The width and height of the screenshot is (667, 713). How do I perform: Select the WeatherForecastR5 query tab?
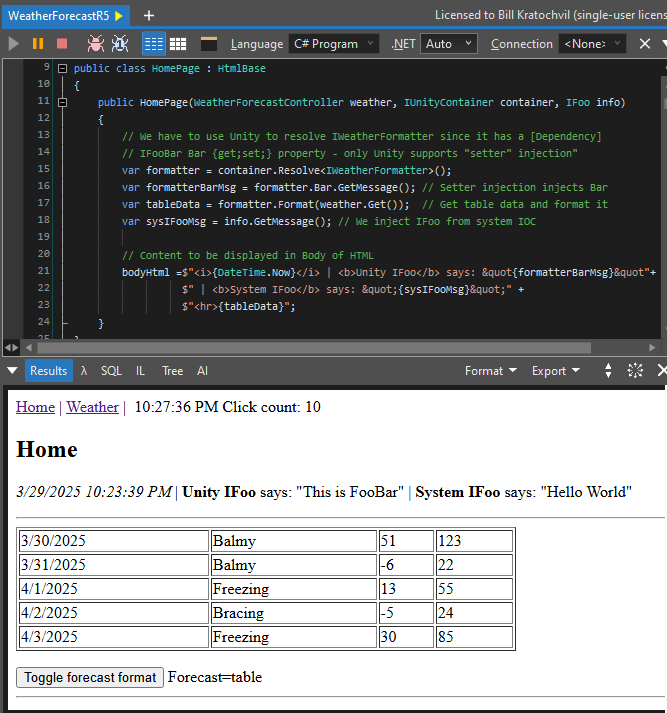click(66, 16)
